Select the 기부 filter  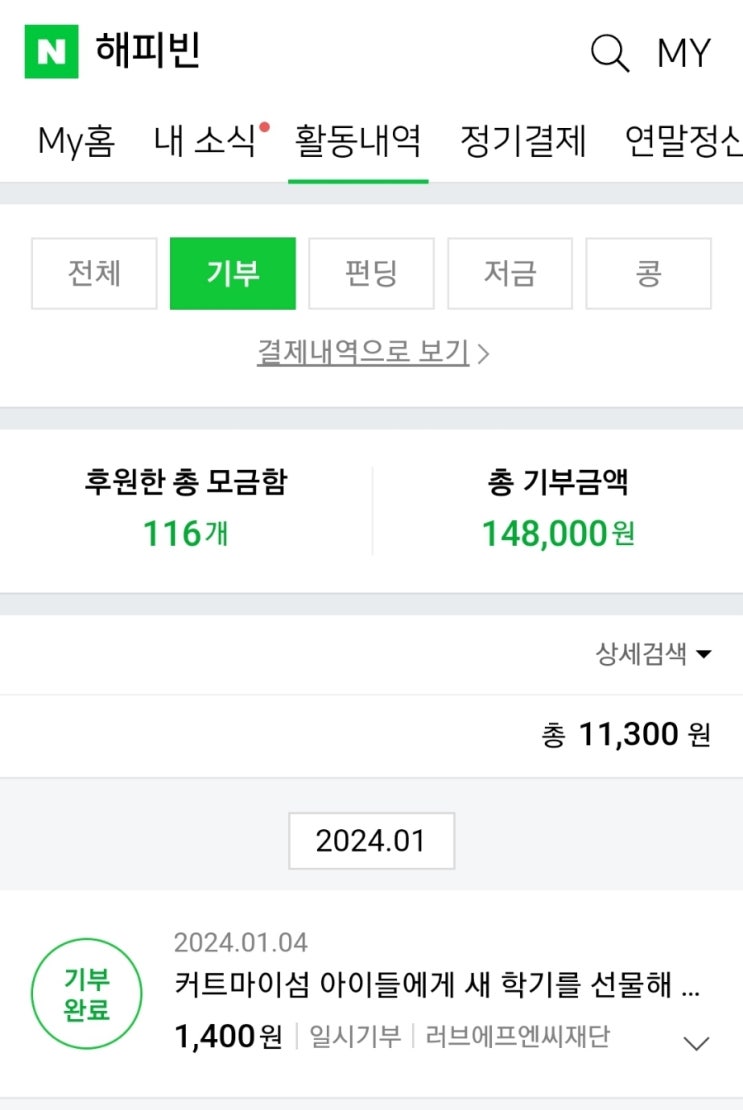coord(233,273)
